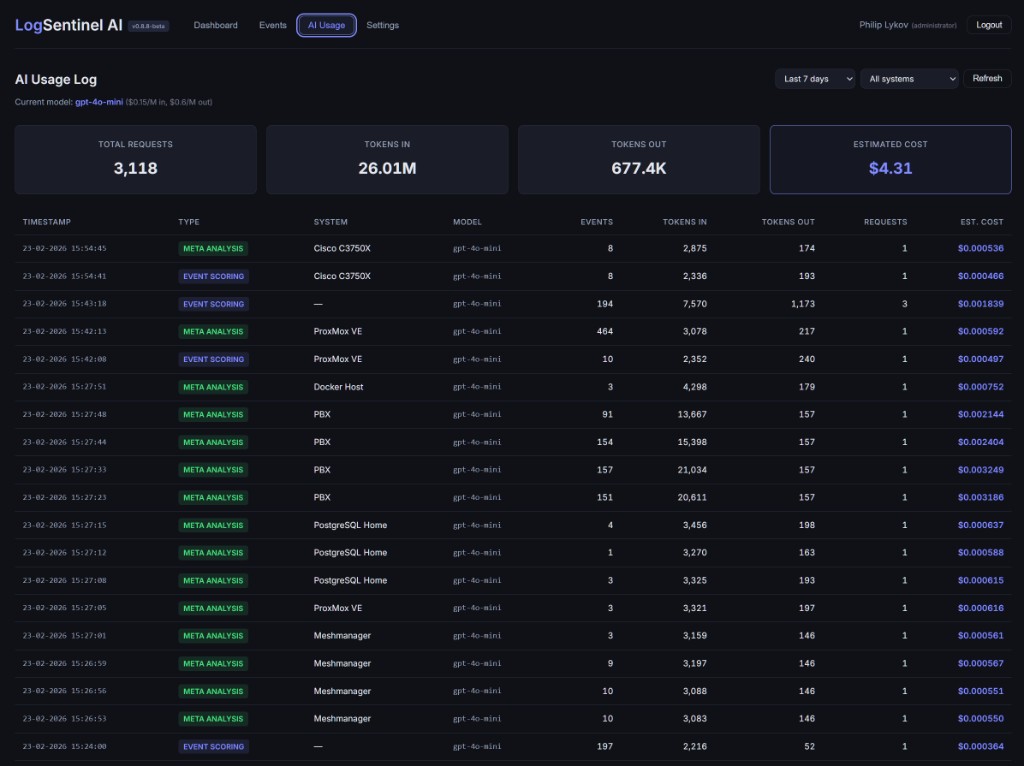Open the Last 7 days dropdown
The width and height of the screenshot is (1024, 766).
[815, 79]
